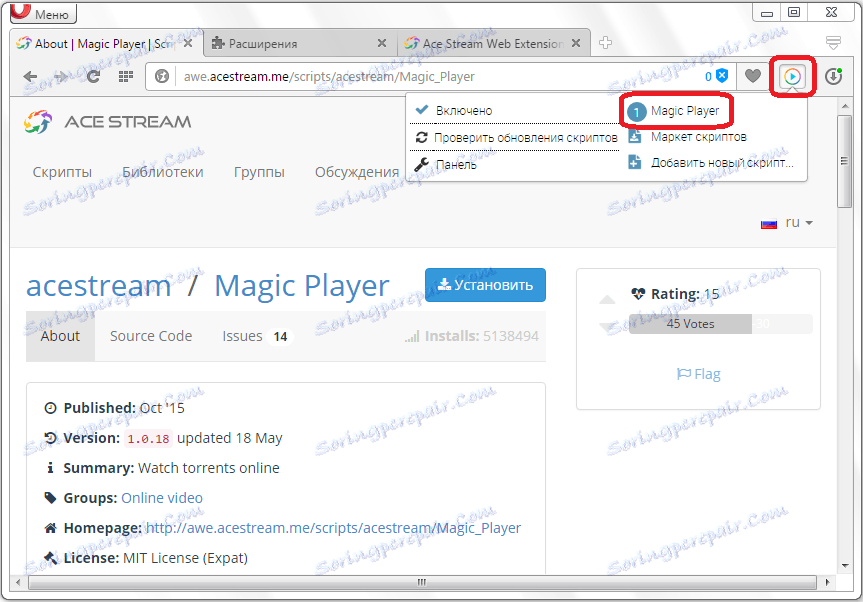Open the Issues 14 tab
Image resolution: width=863 pixels, height=602 pixels.
[x=257, y=336]
